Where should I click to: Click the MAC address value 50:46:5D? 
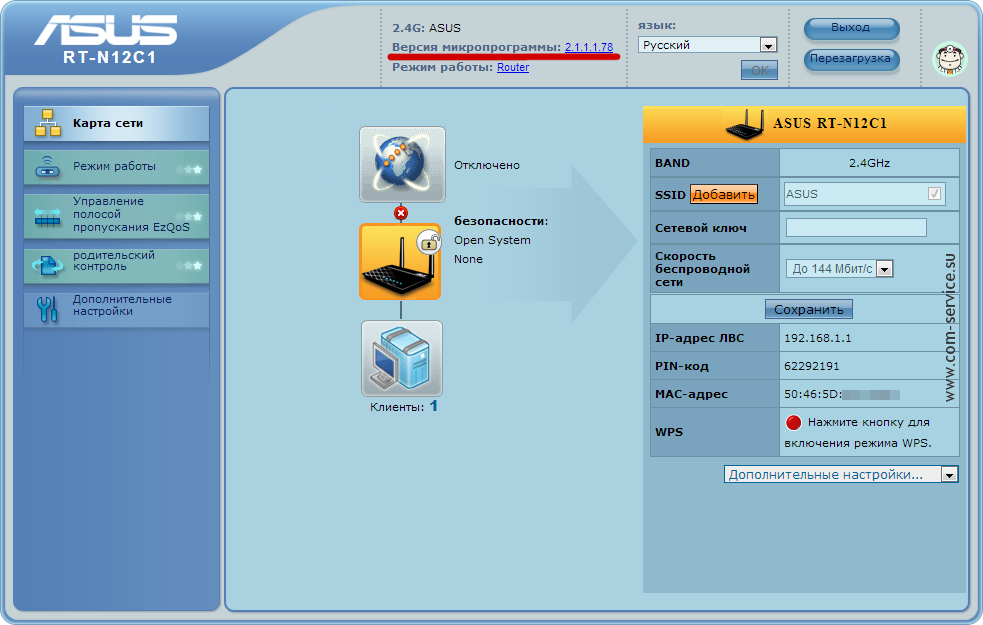[842, 394]
